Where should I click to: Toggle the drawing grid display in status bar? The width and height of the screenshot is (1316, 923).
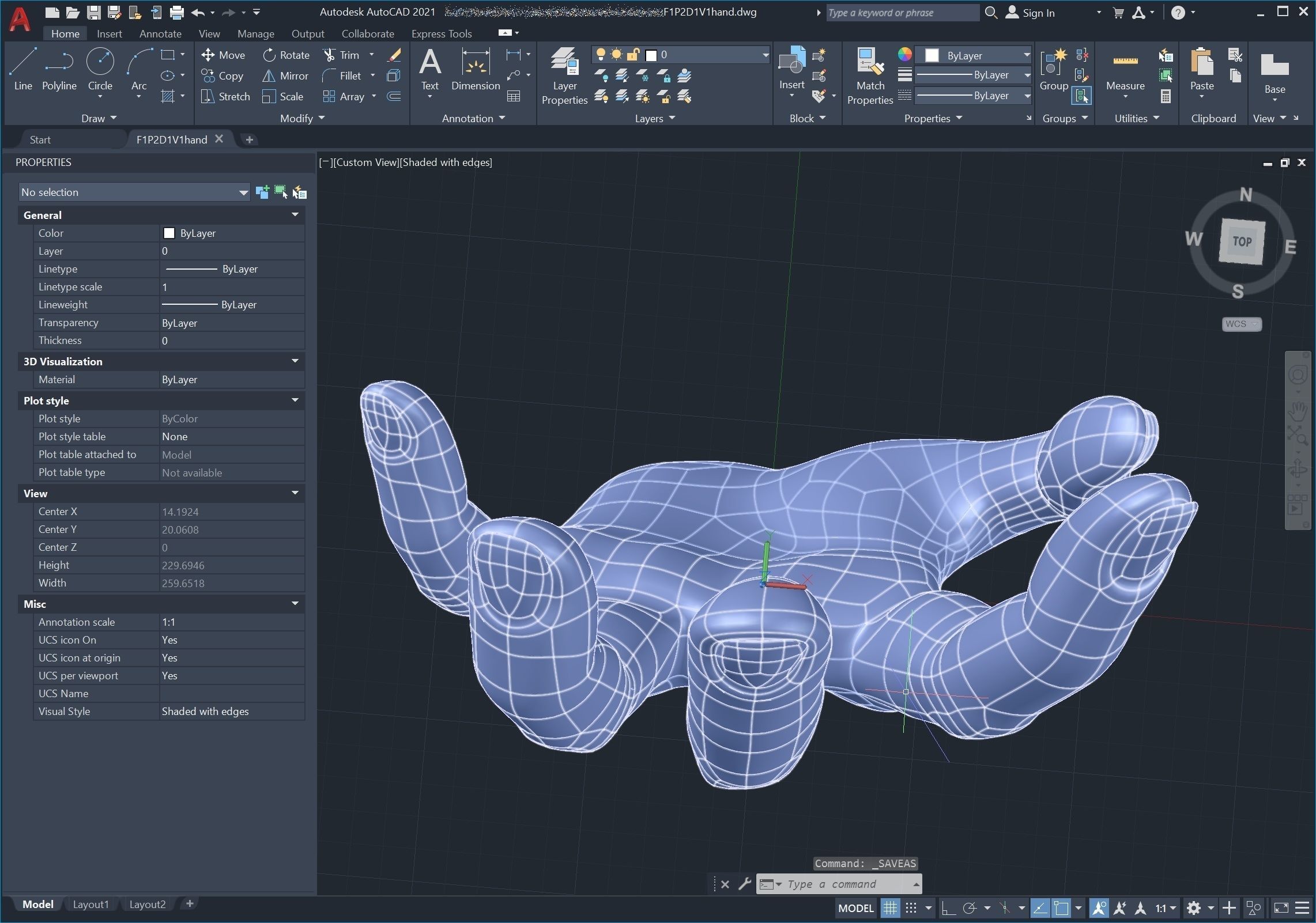click(x=891, y=909)
